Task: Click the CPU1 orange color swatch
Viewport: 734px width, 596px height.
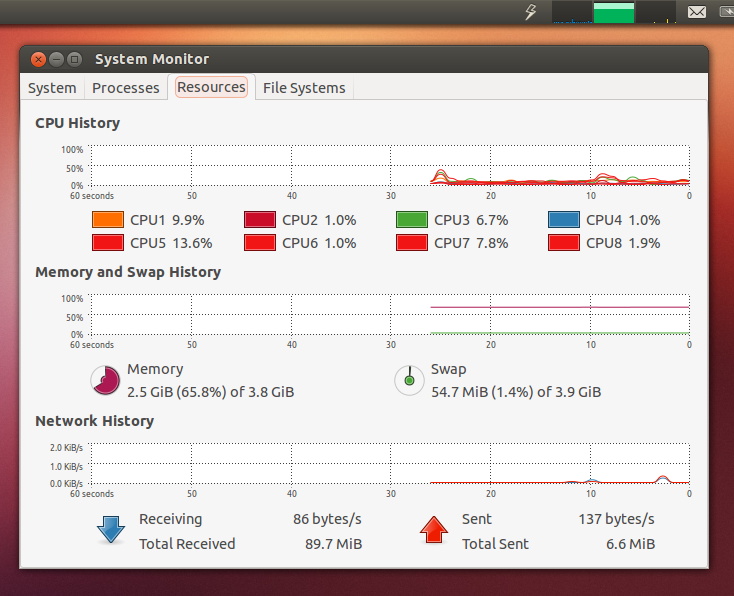Action: pyautogui.click(x=108, y=220)
